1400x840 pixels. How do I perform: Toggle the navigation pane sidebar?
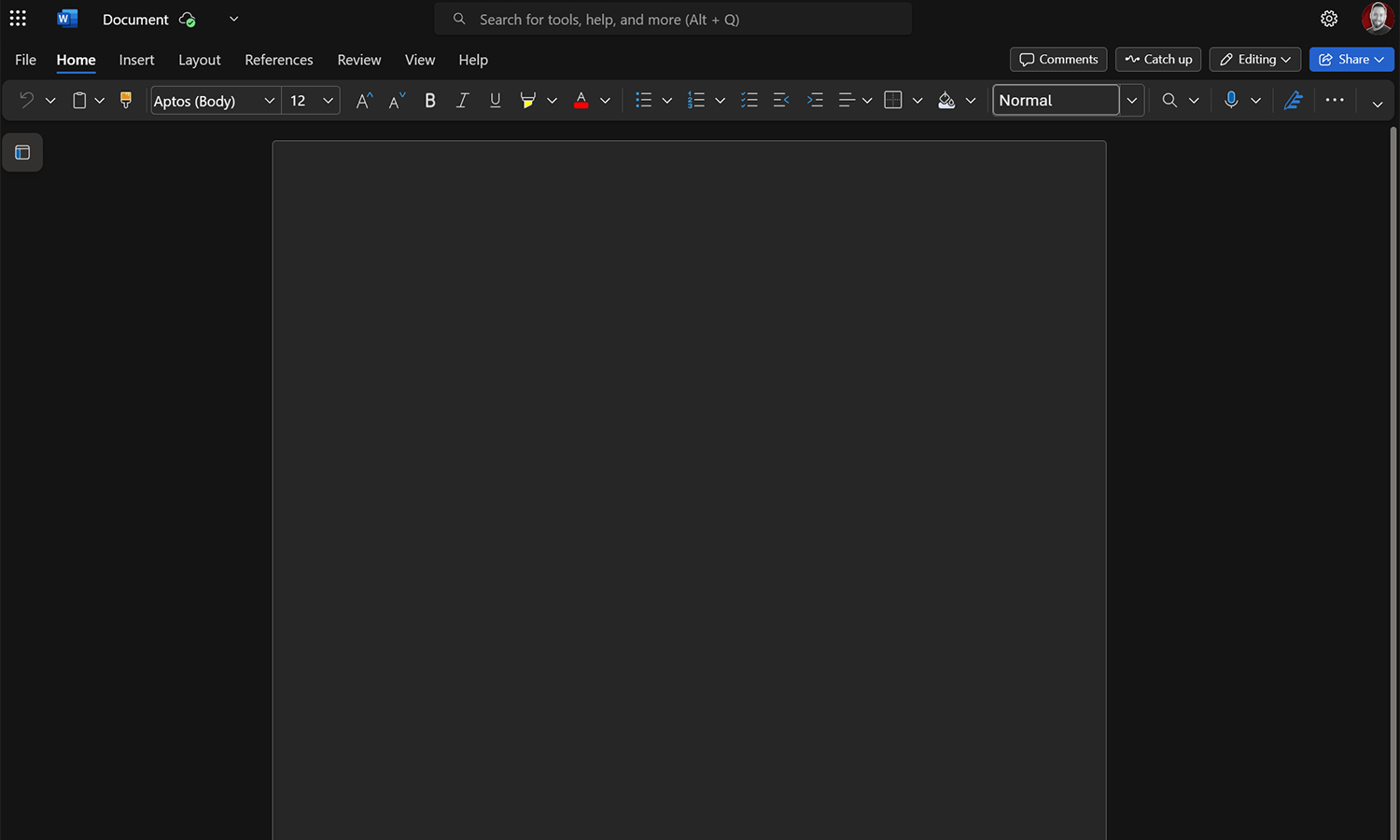click(22, 152)
